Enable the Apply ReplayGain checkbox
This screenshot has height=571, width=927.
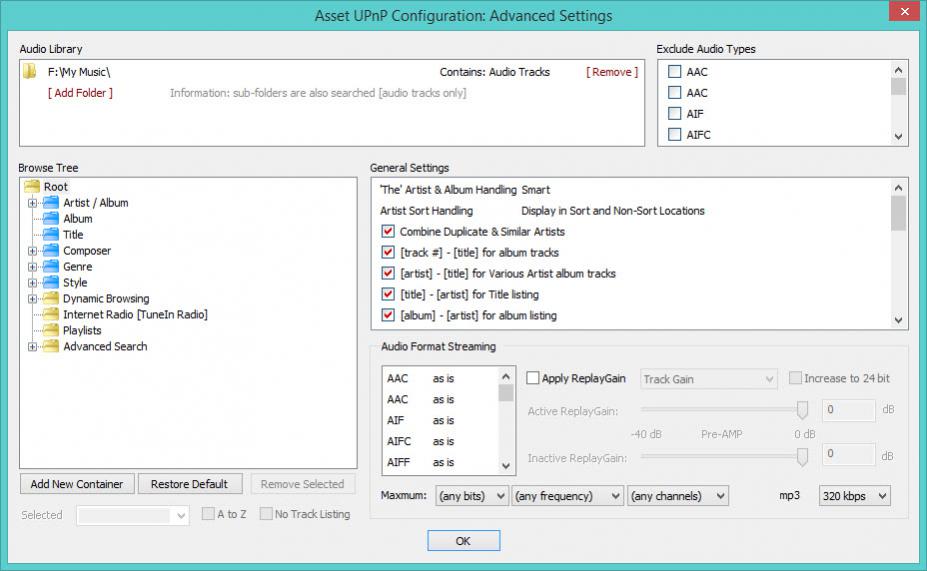point(533,379)
